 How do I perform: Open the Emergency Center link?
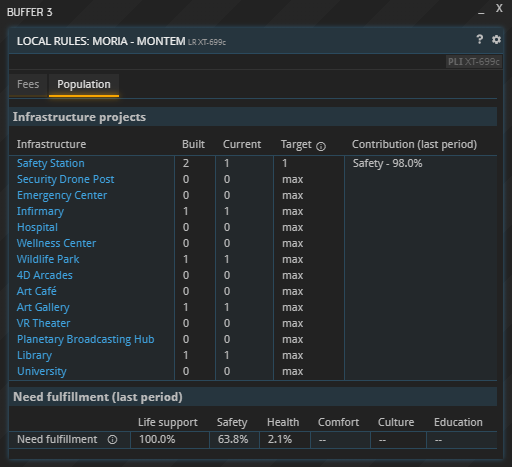(x=62, y=195)
